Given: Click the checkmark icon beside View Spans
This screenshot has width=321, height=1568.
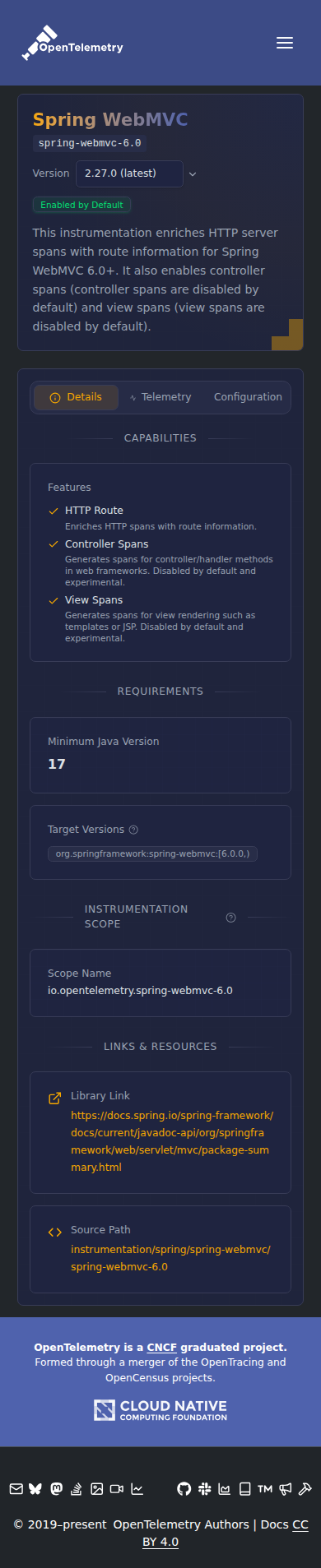Looking at the screenshot, I should pos(53,600).
